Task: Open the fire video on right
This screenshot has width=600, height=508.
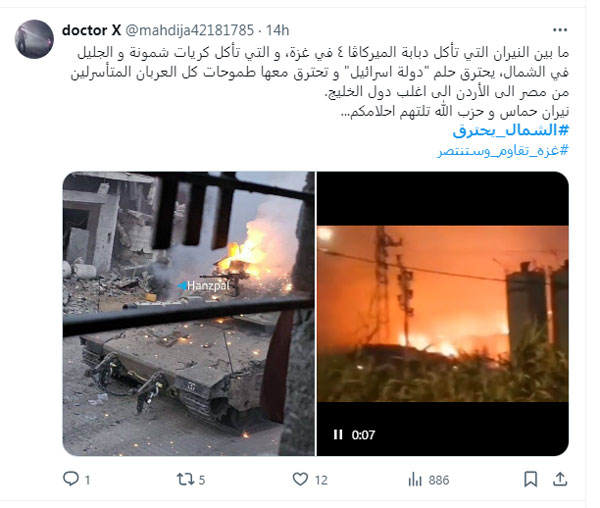Action: 443,313
